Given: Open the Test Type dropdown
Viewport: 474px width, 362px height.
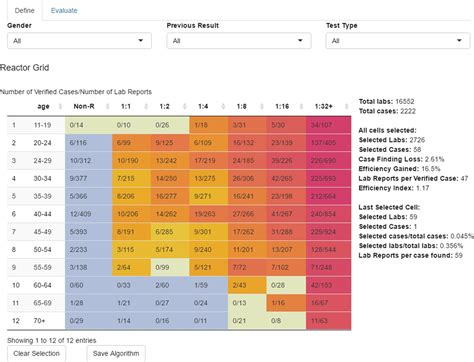Looking at the screenshot, I should (398, 41).
